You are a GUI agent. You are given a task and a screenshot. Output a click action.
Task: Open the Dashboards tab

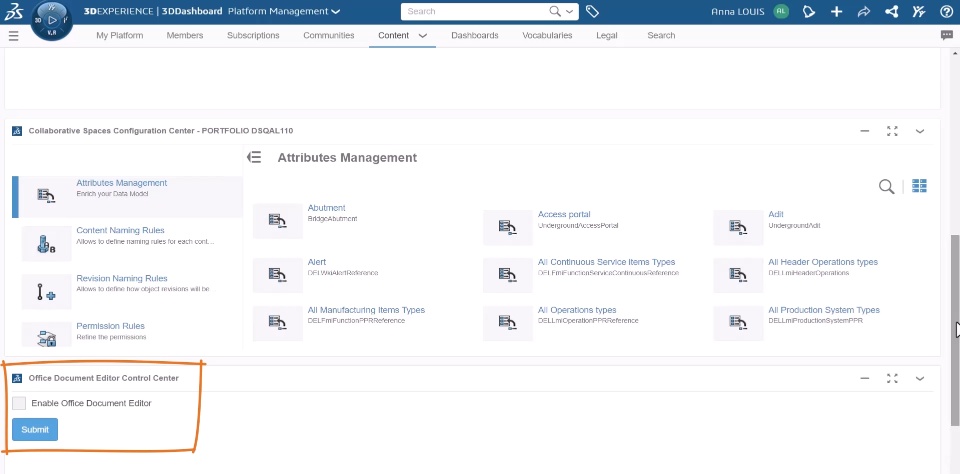point(474,36)
